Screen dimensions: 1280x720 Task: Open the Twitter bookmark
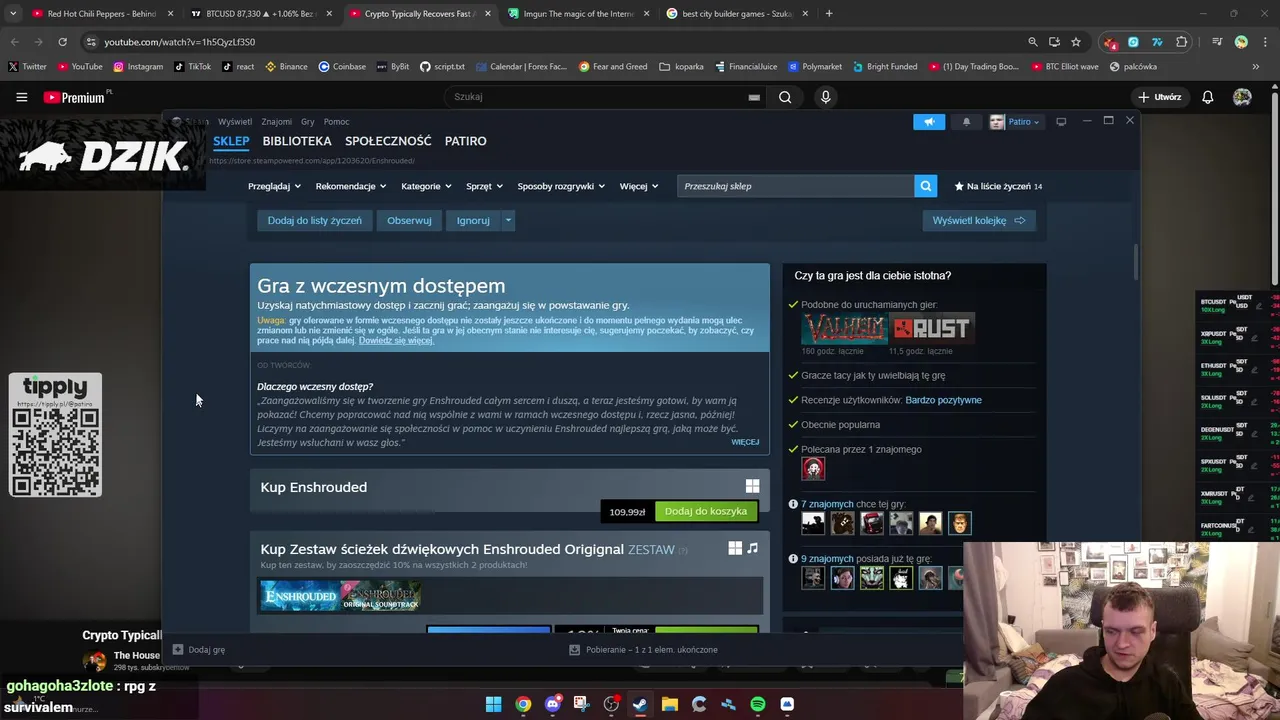pyautogui.click(x=27, y=67)
